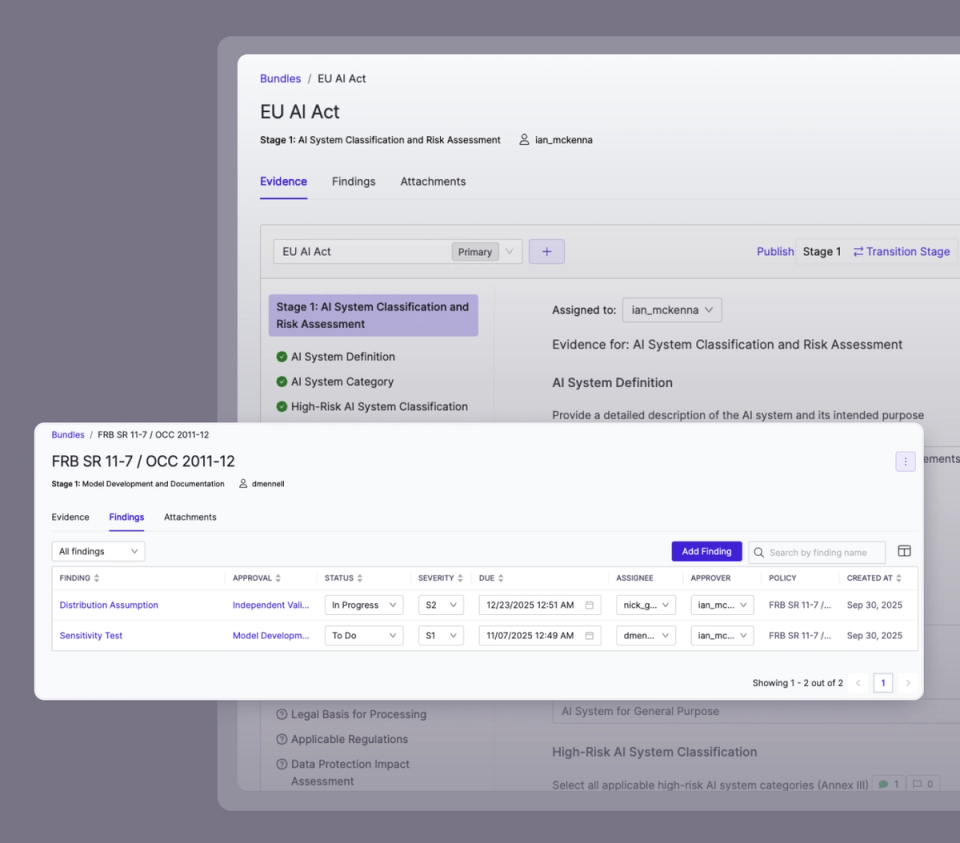Image resolution: width=960 pixels, height=843 pixels.
Task: Open the Distribution Assumption finding link
Action: click(x=109, y=605)
